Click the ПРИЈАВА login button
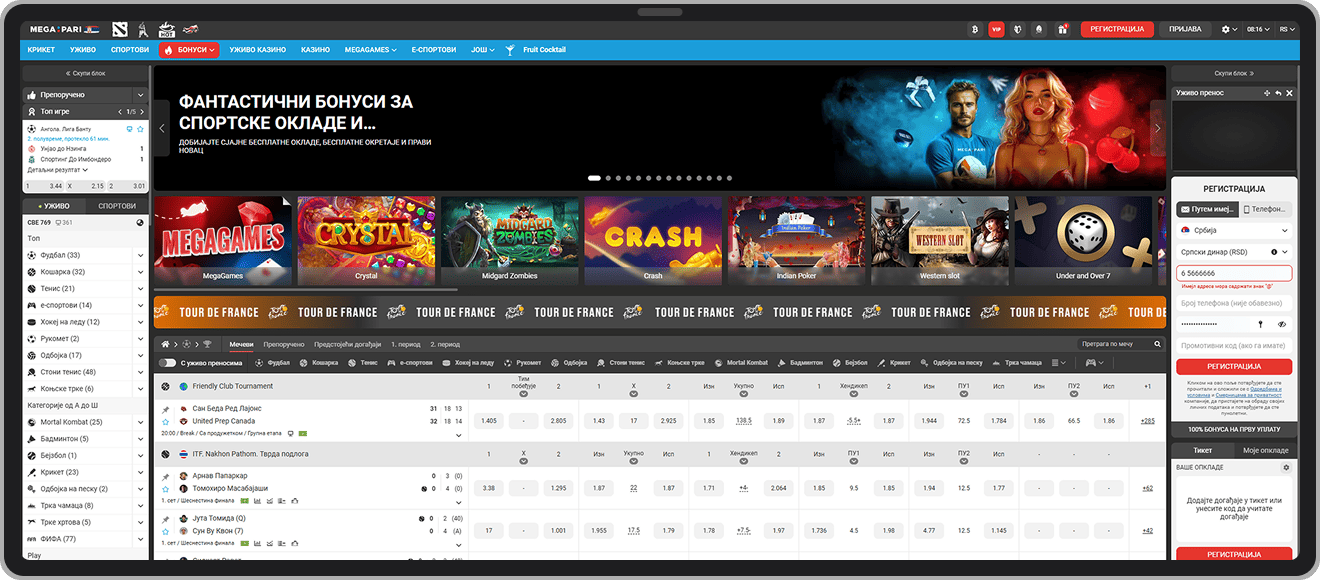This screenshot has width=1320, height=580. (1185, 29)
